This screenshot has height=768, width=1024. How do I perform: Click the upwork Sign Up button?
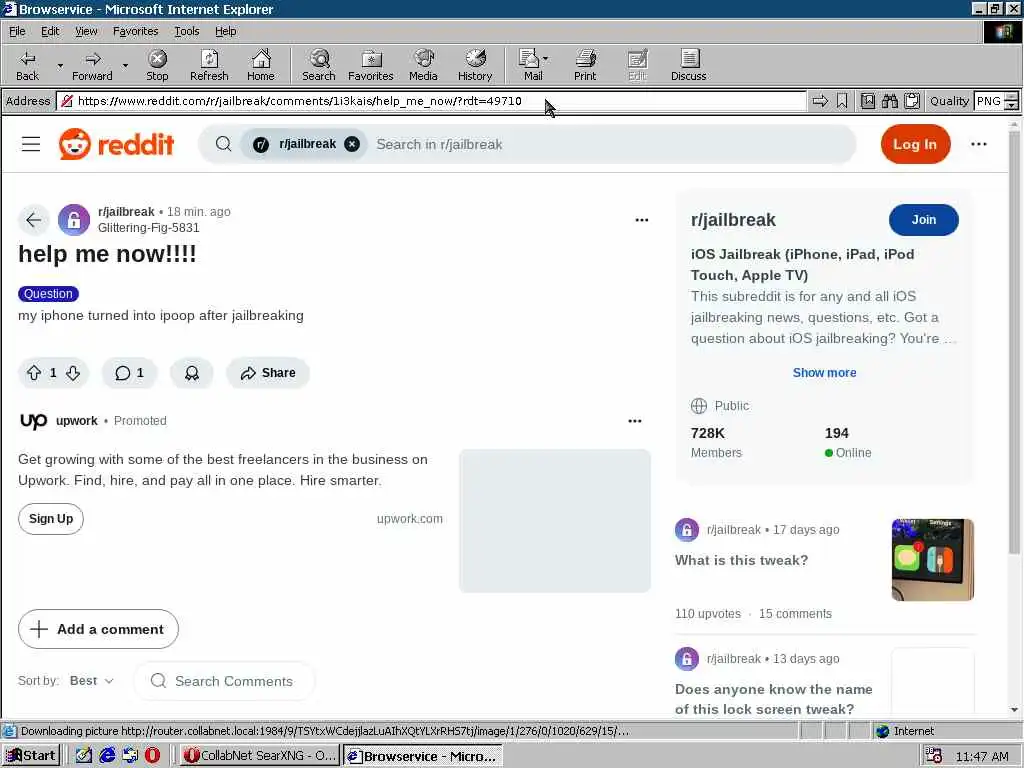51,519
